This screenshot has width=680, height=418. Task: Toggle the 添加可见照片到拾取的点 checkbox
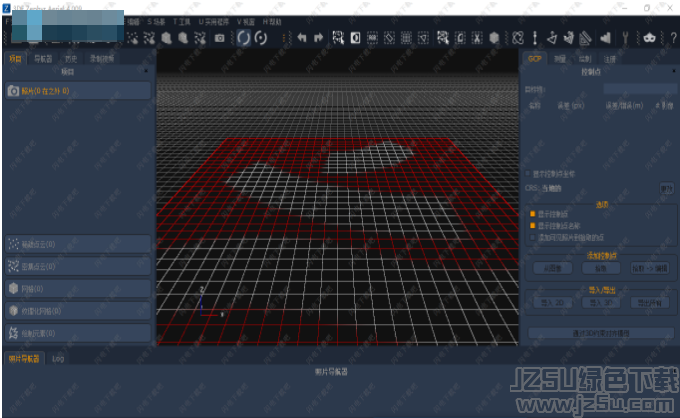pyautogui.click(x=533, y=237)
